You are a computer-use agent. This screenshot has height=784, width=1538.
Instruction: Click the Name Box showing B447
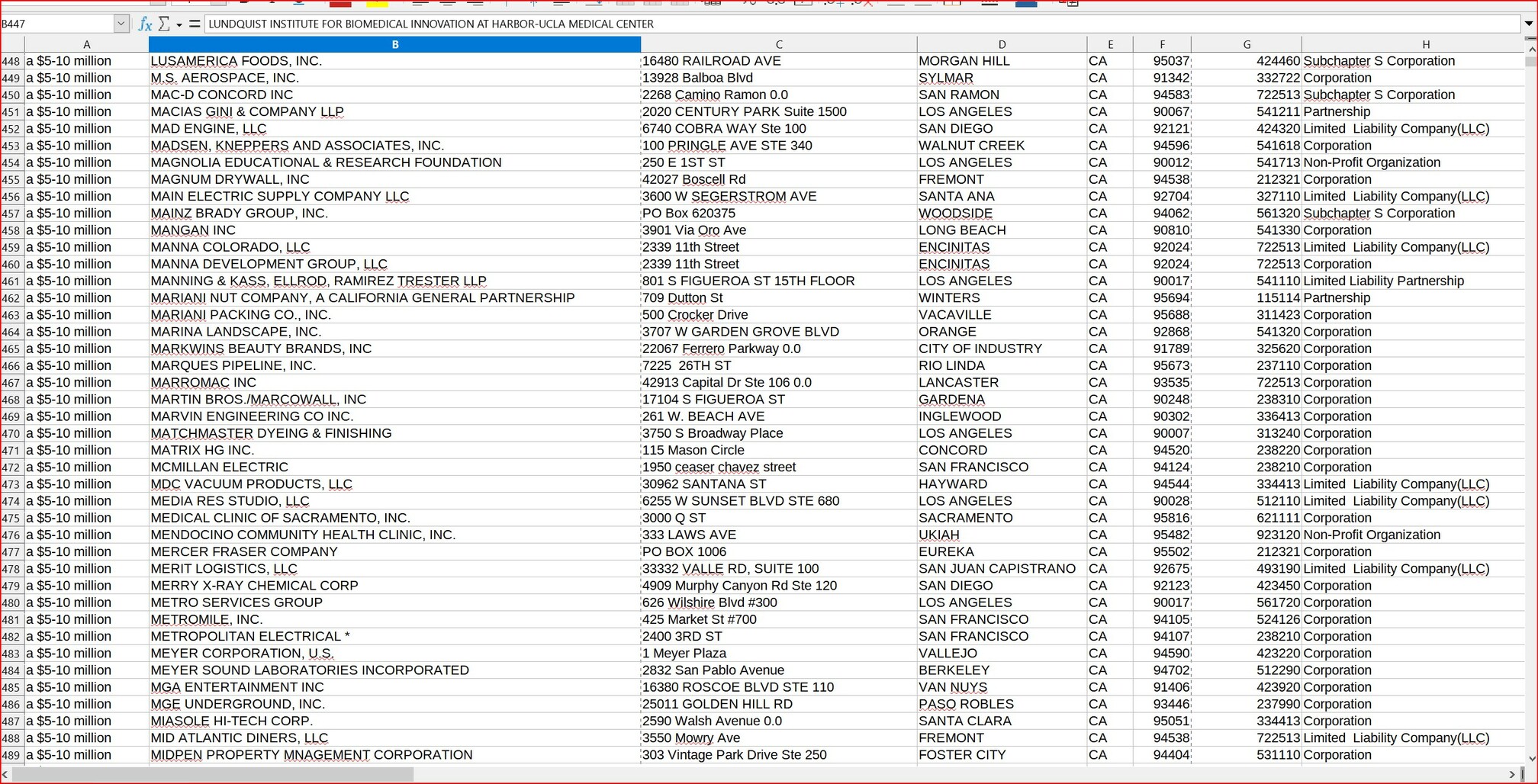pos(57,24)
